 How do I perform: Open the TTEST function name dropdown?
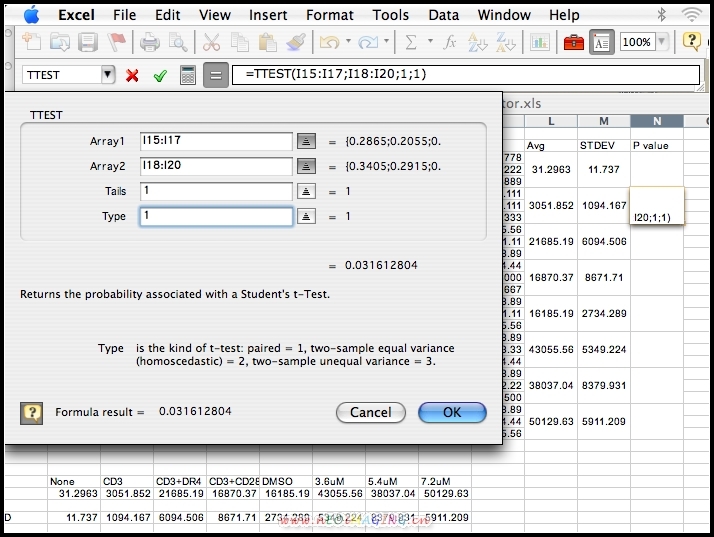(x=107, y=75)
